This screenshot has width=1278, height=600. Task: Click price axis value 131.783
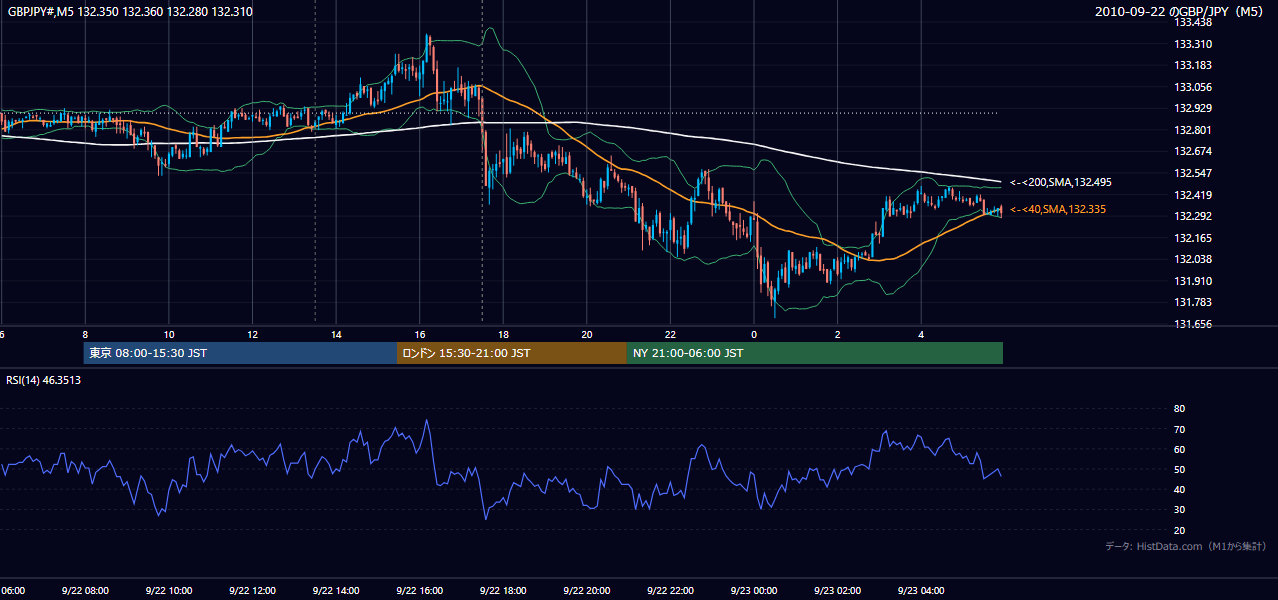click(1194, 302)
